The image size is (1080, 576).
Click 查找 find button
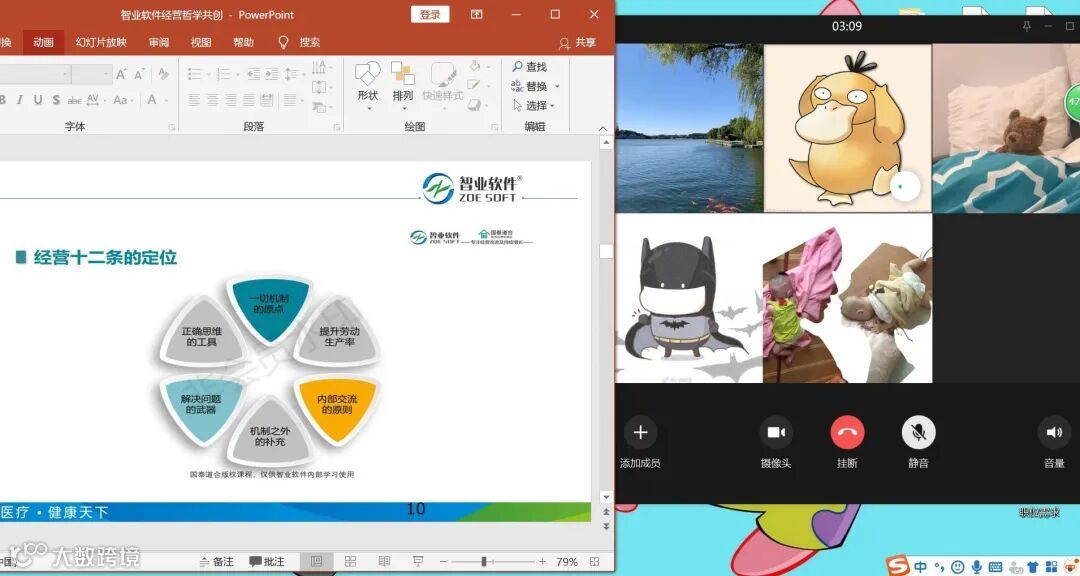click(530, 67)
